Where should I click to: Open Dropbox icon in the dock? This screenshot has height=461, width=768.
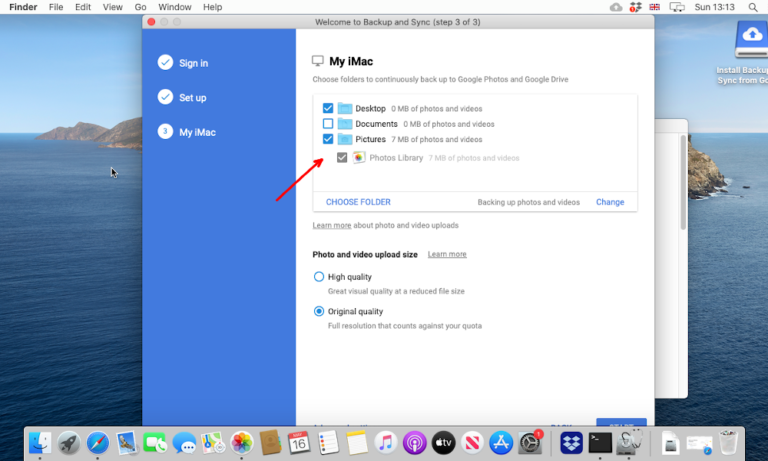(x=571, y=443)
